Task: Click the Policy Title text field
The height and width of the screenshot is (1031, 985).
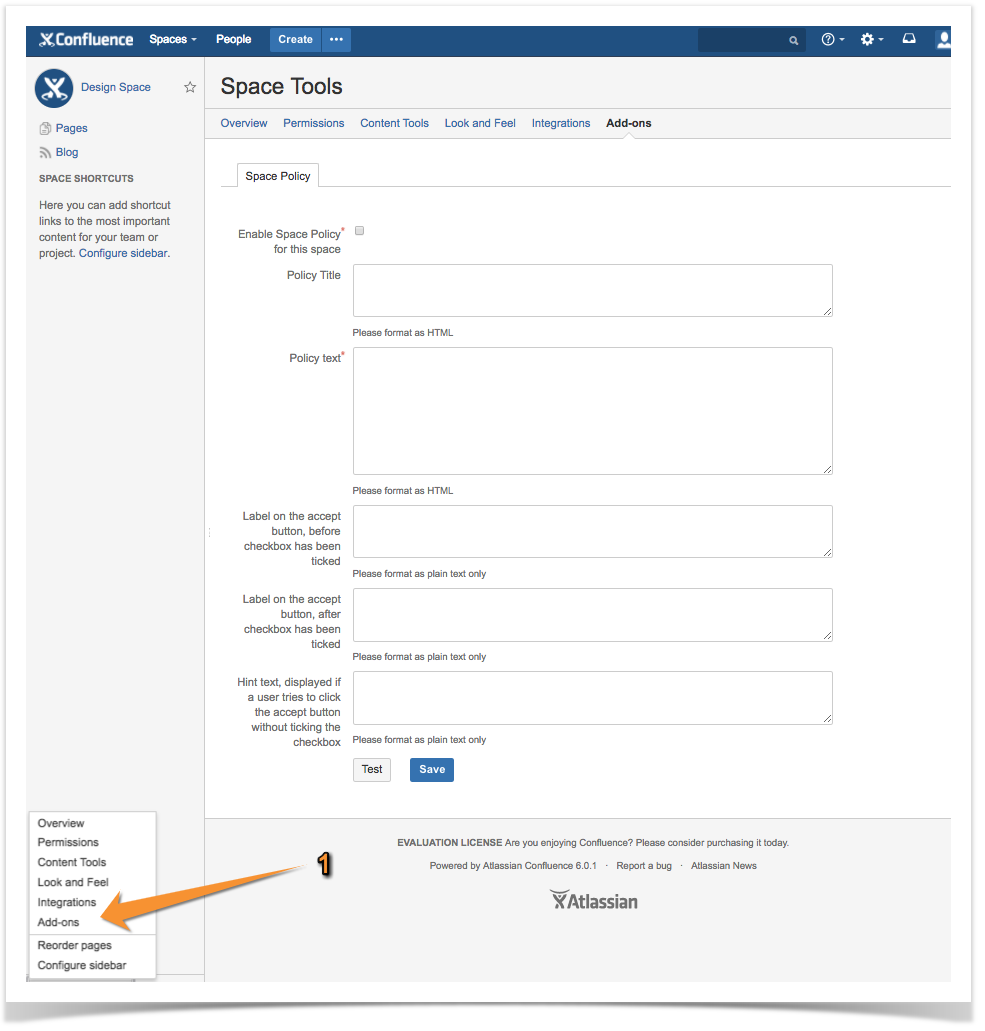Action: coord(592,291)
